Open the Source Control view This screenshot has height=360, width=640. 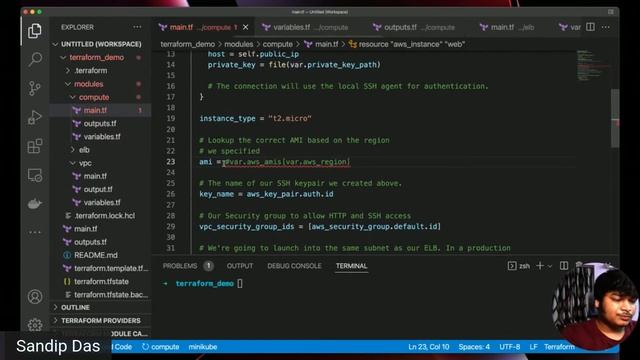pyautogui.click(x=35, y=88)
